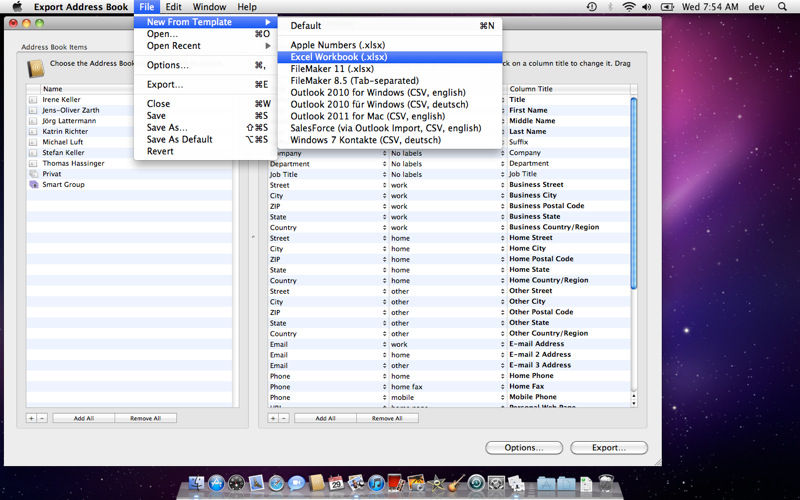Open the Trash in the Dock

coord(606,483)
